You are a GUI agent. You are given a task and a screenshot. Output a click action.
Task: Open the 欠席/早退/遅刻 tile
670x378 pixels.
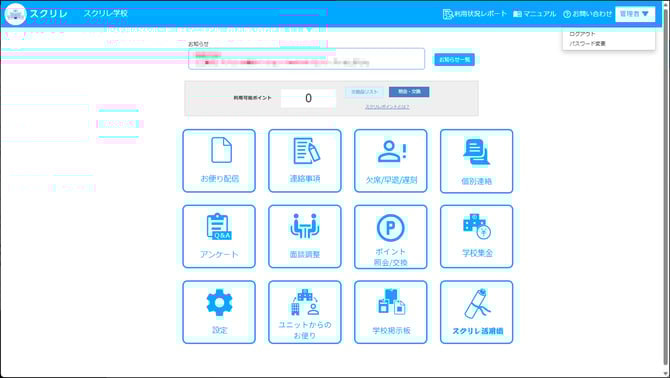pos(391,161)
